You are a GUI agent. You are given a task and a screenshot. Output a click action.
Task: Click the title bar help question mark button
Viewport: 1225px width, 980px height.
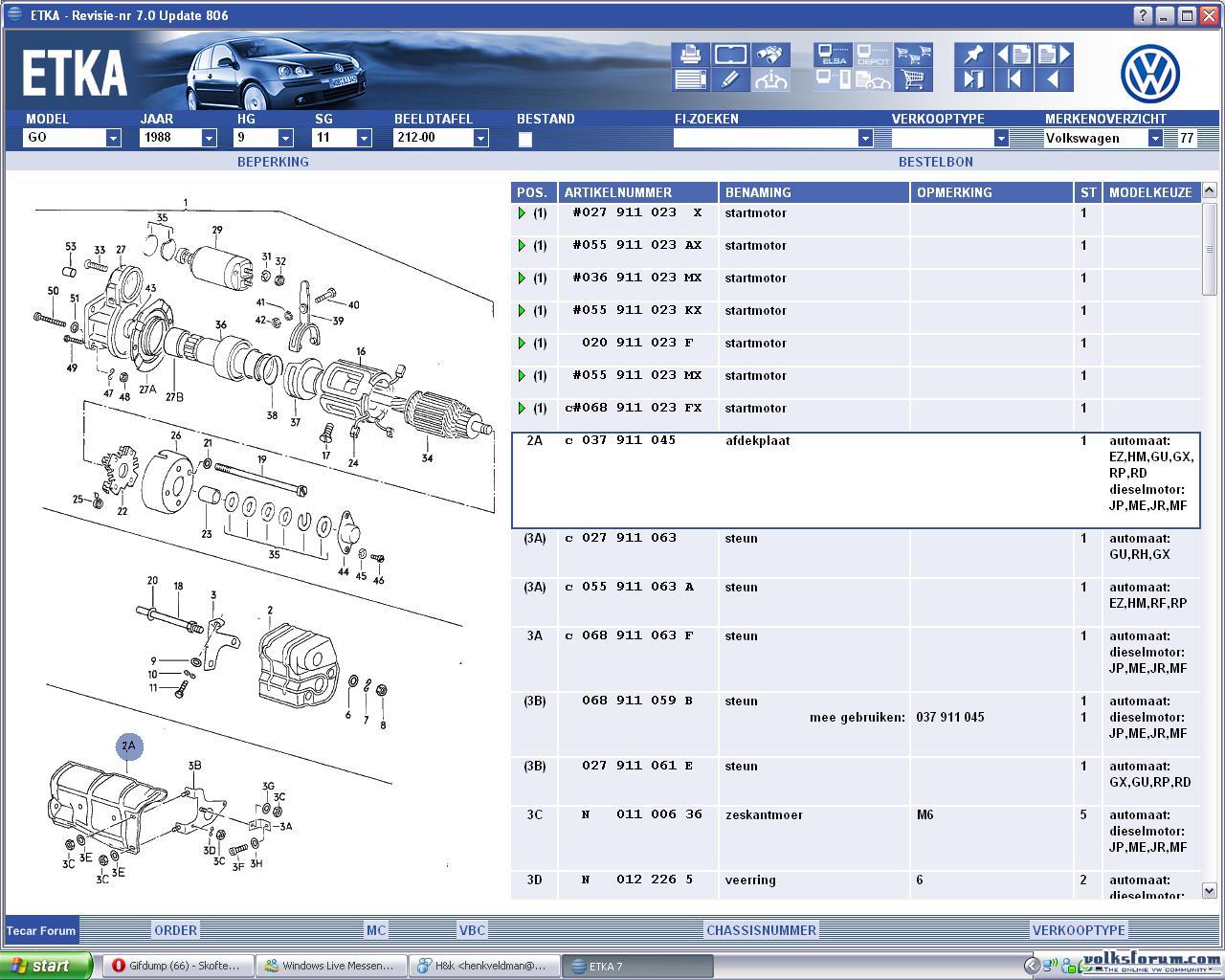(1143, 15)
